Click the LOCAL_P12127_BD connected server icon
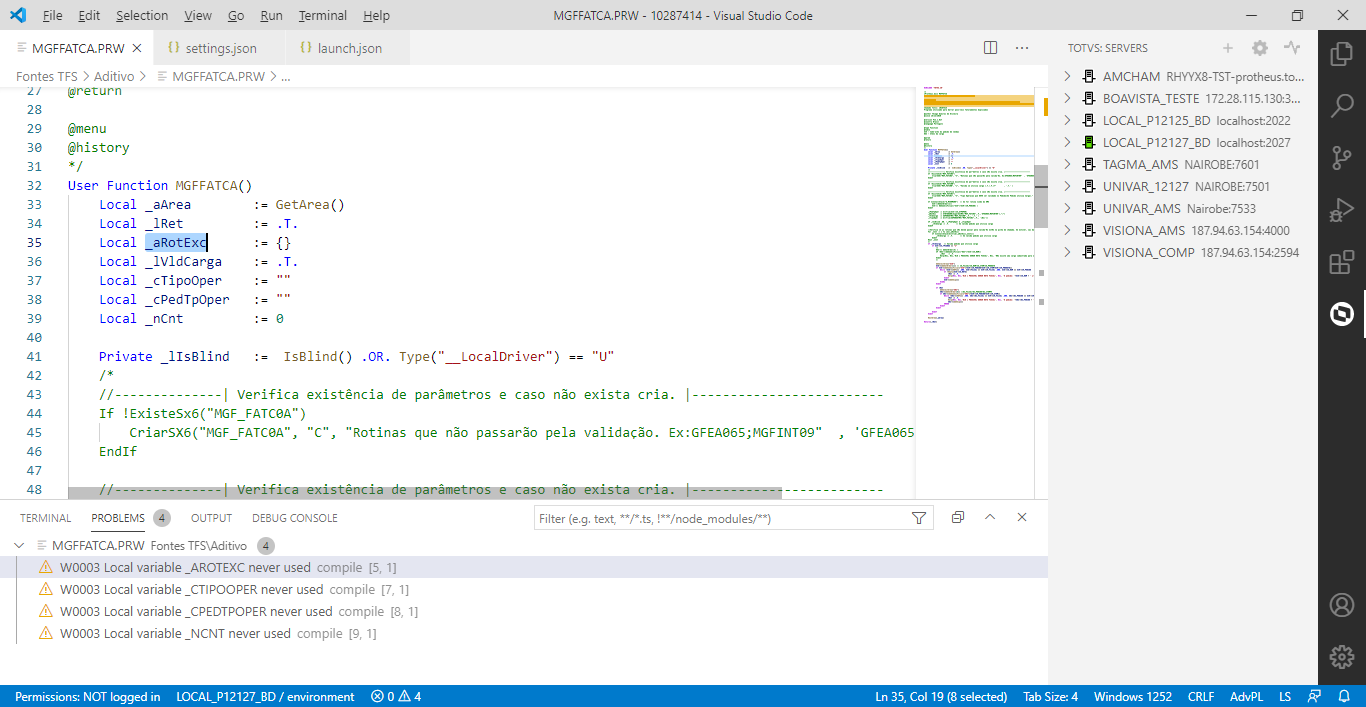Viewport: 1366px width, 707px height. tap(1090, 143)
